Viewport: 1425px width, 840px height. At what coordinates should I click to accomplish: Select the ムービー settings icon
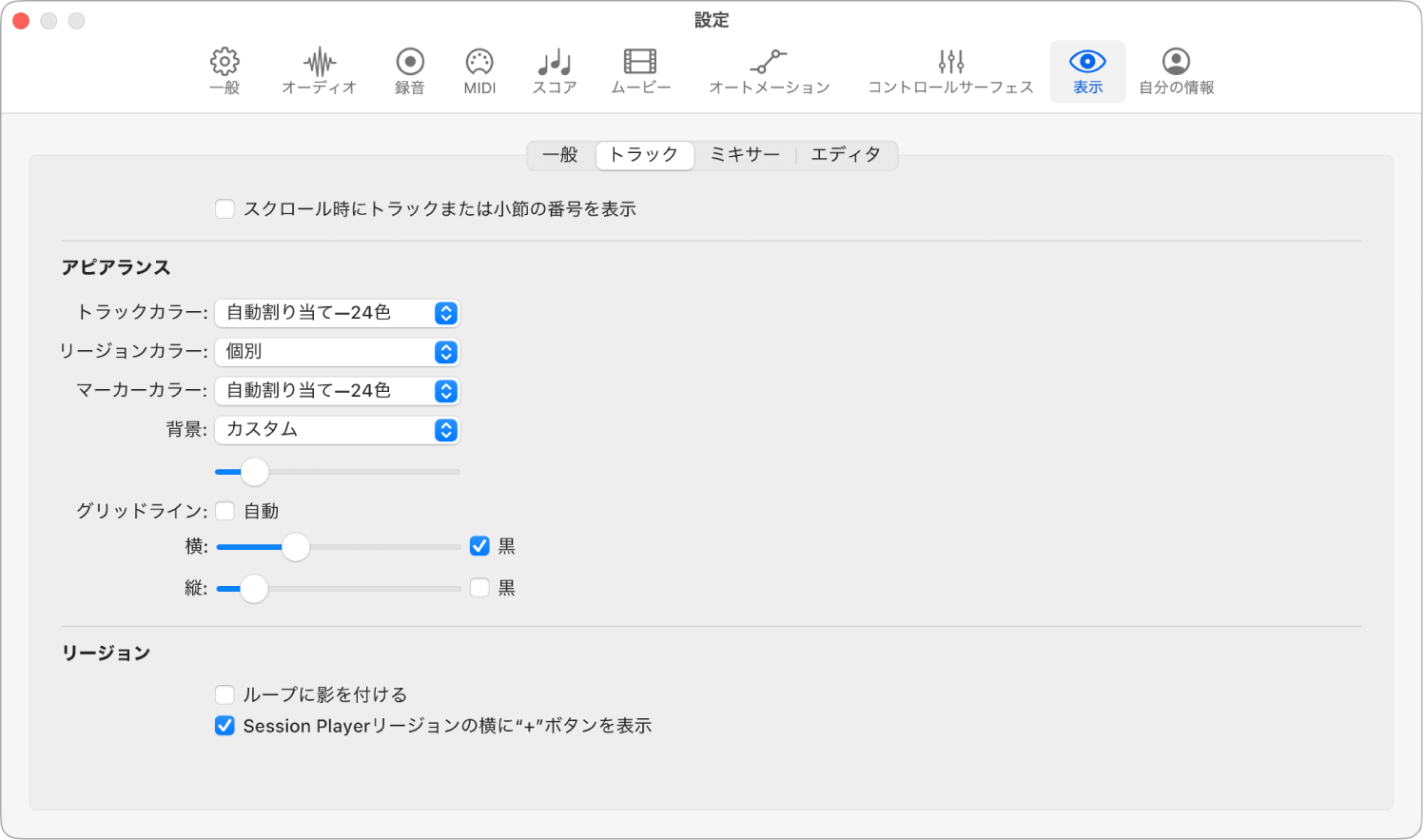click(641, 70)
